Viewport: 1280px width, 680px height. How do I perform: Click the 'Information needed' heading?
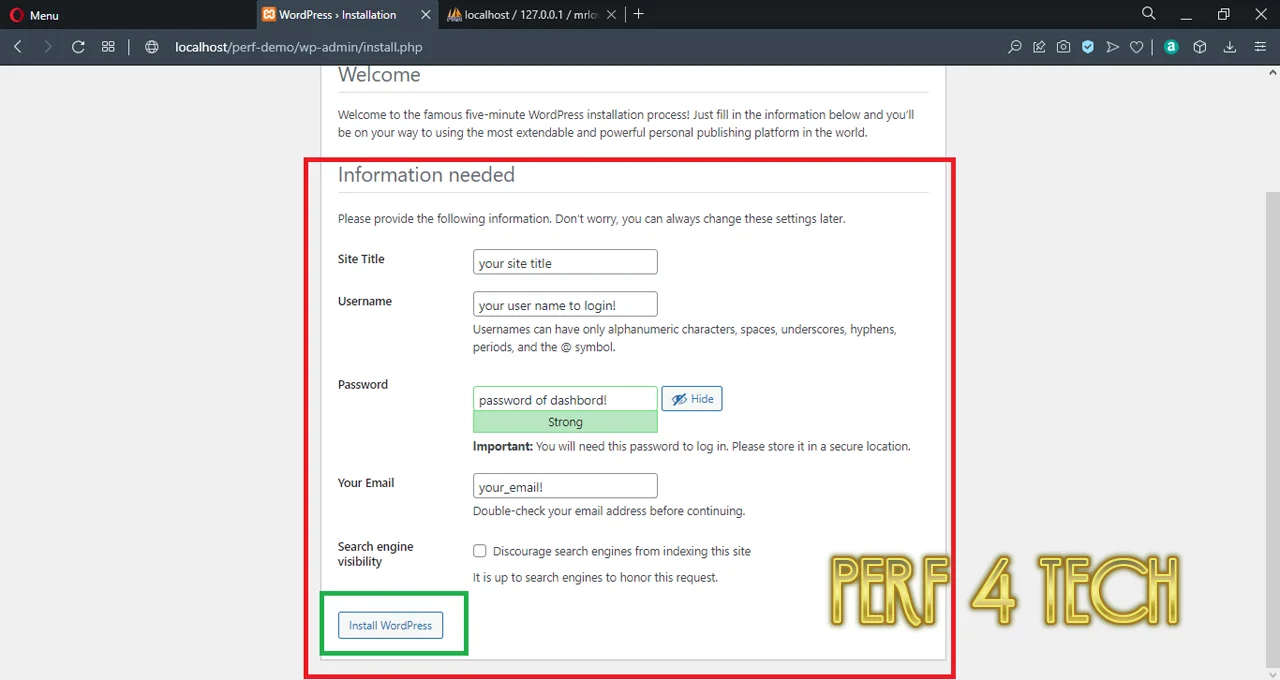click(x=426, y=175)
